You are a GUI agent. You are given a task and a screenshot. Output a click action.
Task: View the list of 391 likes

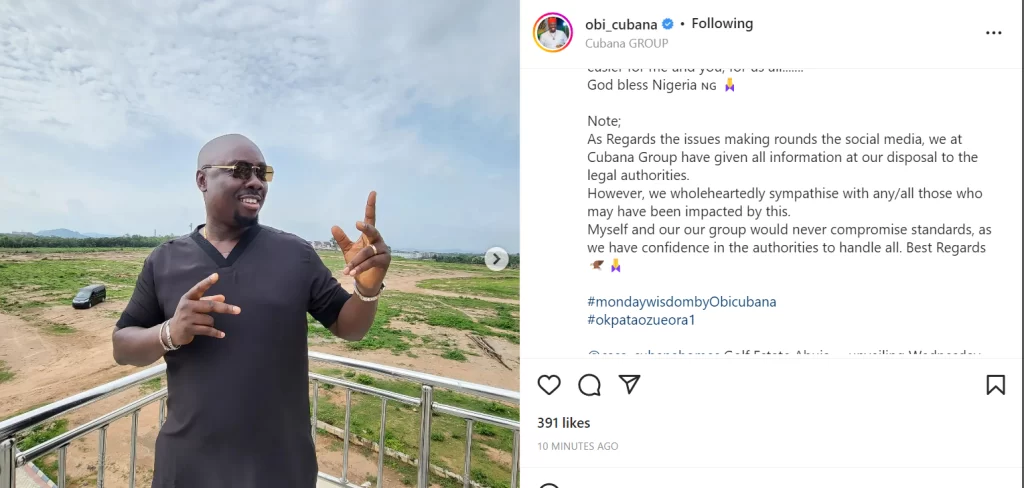pyautogui.click(x=563, y=423)
